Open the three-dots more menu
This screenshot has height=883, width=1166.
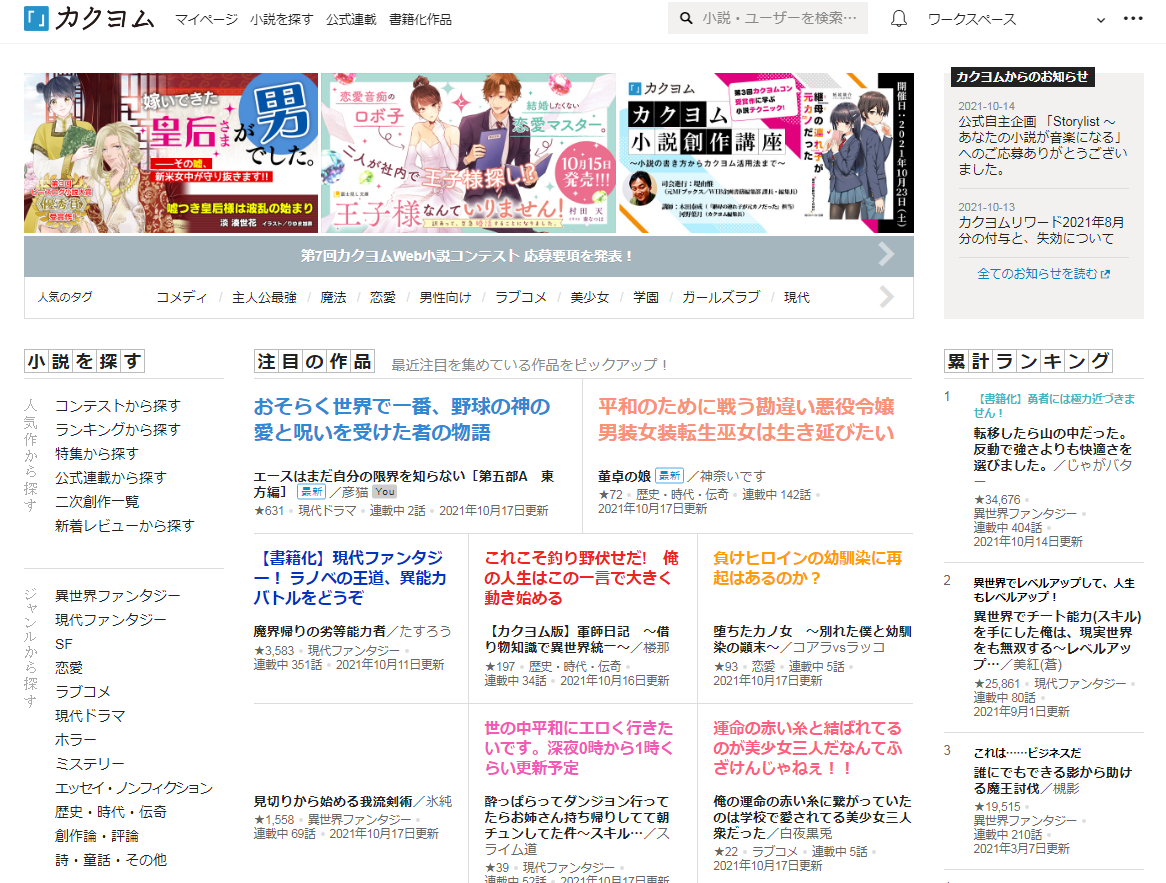[x=1133, y=19]
